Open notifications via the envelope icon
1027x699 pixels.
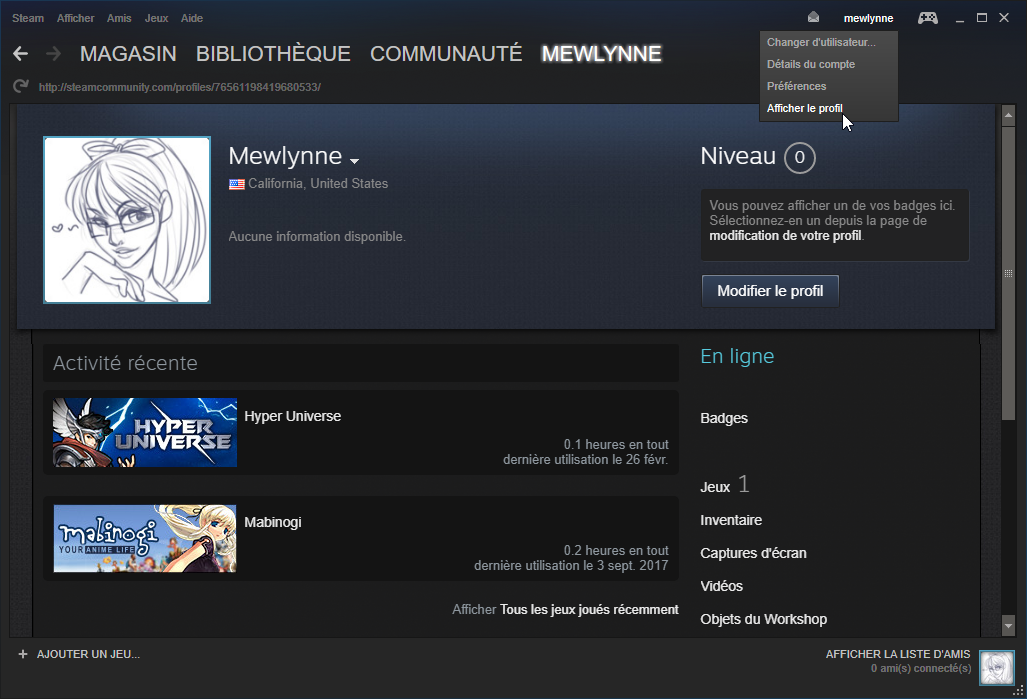814,17
